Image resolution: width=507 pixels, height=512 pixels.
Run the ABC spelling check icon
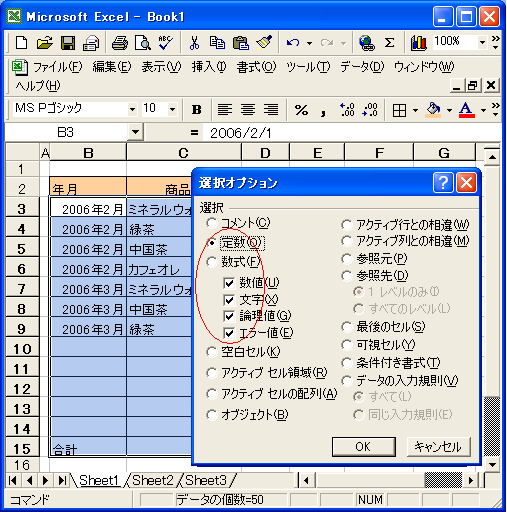point(143,43)
